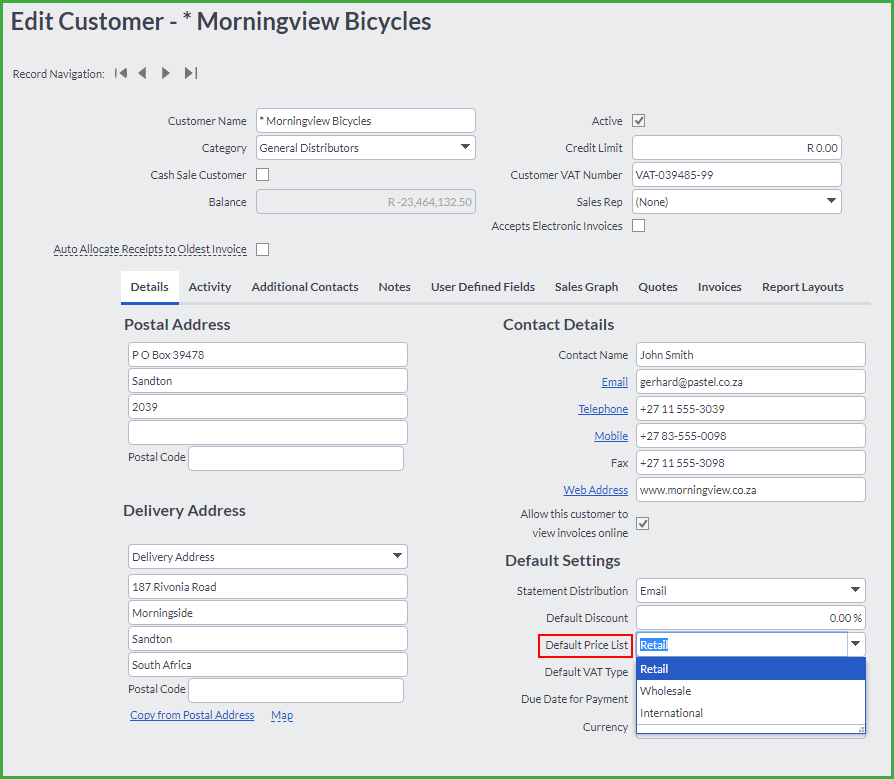Click the Customer Name input field
This screenshot has height=779, width=894.
click(x=366, y=121)
